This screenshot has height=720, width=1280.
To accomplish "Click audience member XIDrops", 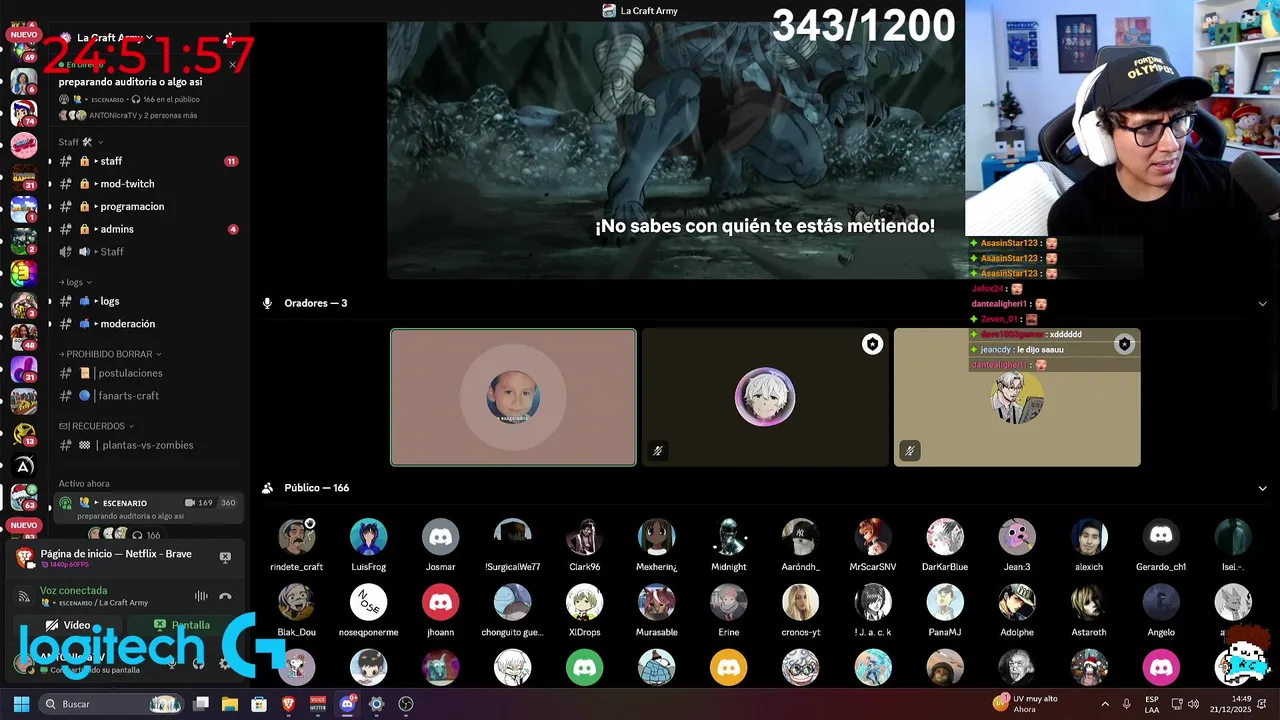I will point(585,611).
